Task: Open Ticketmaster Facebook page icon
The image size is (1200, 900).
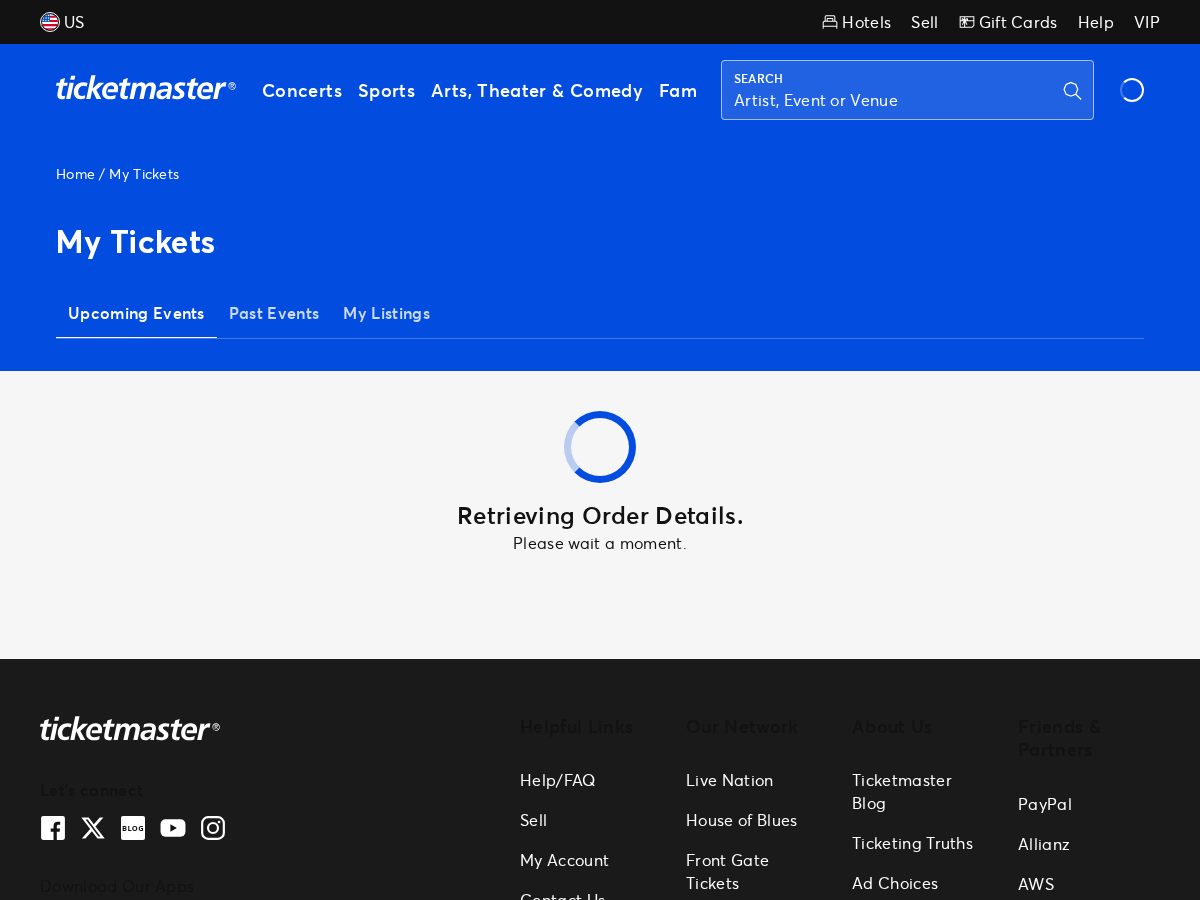Action: tap(53, 828)
